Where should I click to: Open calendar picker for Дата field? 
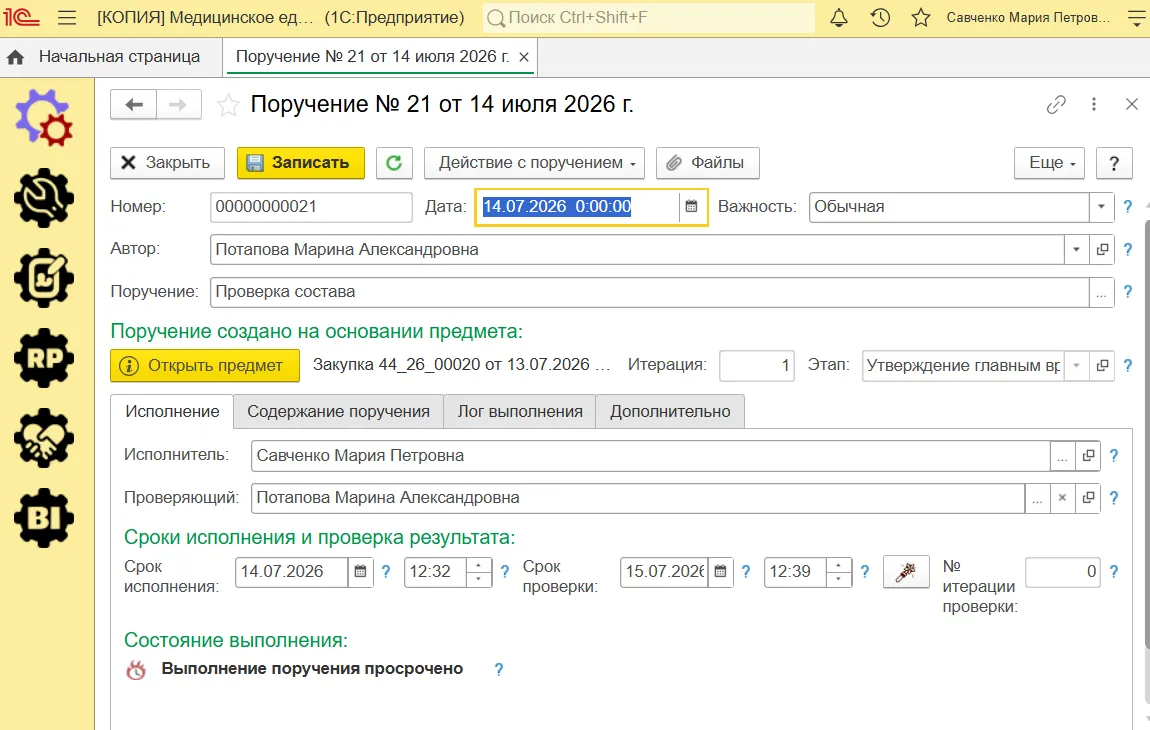pyautogui.click(x=691, y=207)
